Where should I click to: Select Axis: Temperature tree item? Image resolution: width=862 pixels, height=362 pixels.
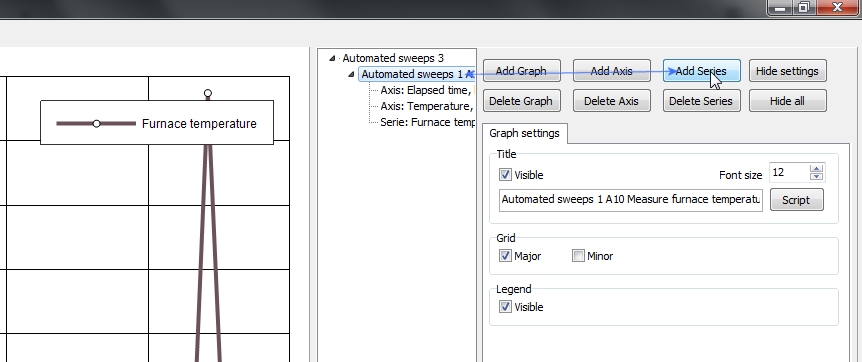[x=427, y=106]
